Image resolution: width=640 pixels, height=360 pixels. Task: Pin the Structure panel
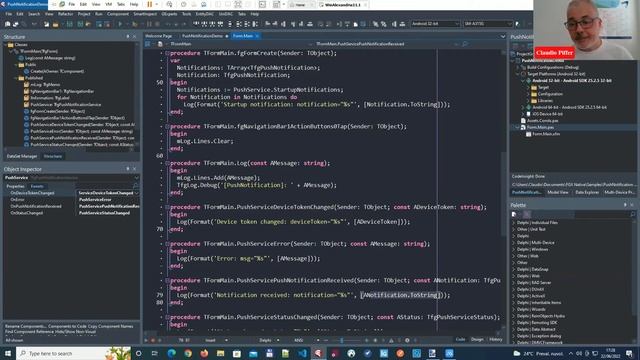(128, 37)
